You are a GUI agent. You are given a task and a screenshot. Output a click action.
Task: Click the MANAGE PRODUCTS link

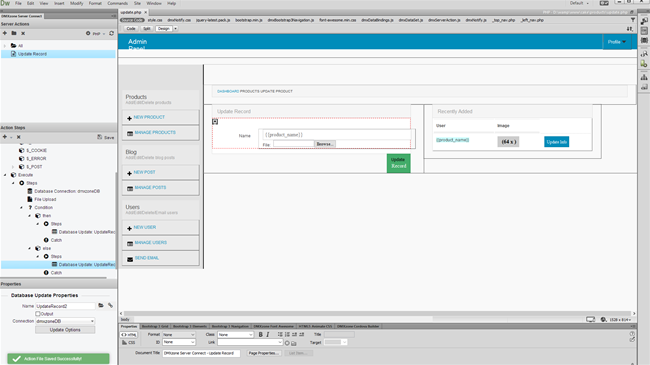155,133
